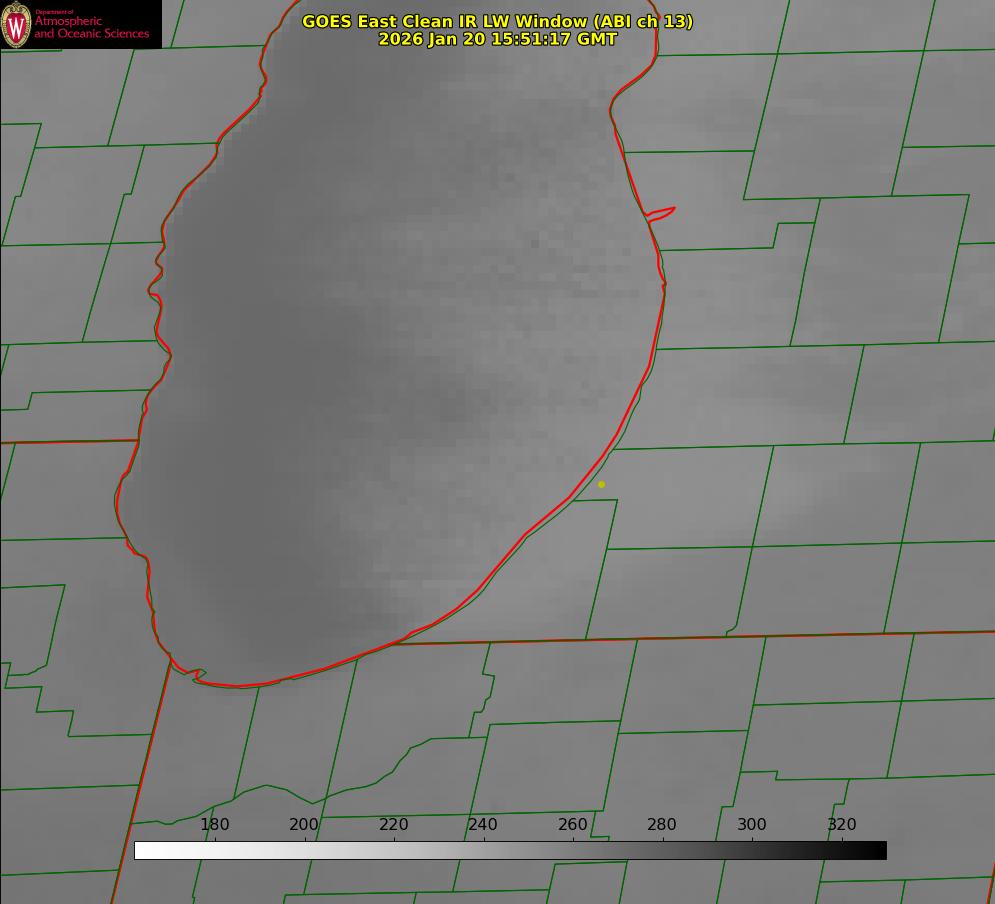This screenshot has height=904, width=995.
Task: Click the UW crest logo icon
Action: point(17,24)
